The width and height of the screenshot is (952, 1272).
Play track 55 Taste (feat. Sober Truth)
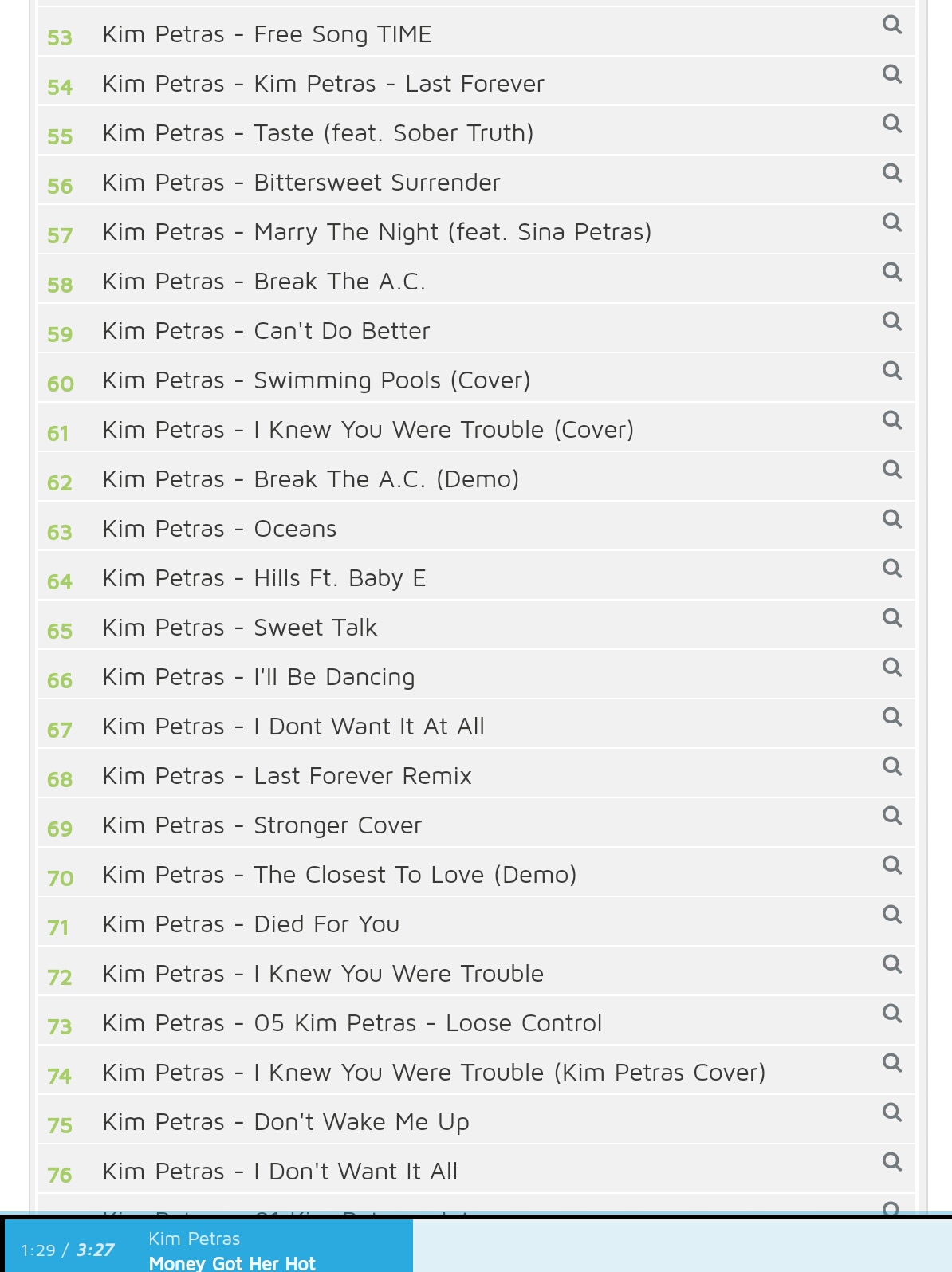pyautogui.click(x=477, y=131)
